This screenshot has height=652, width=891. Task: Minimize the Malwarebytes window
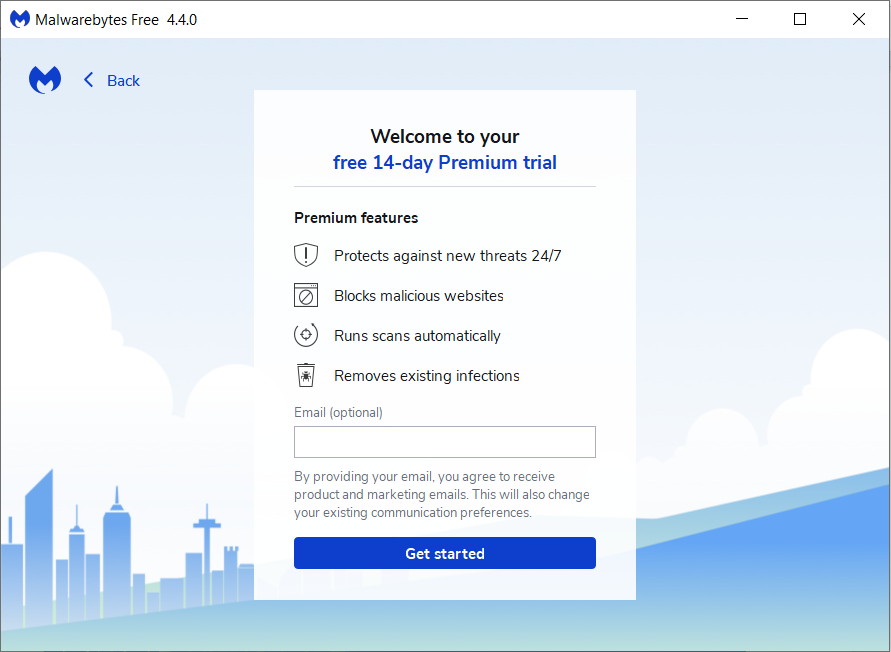[742, 19]
